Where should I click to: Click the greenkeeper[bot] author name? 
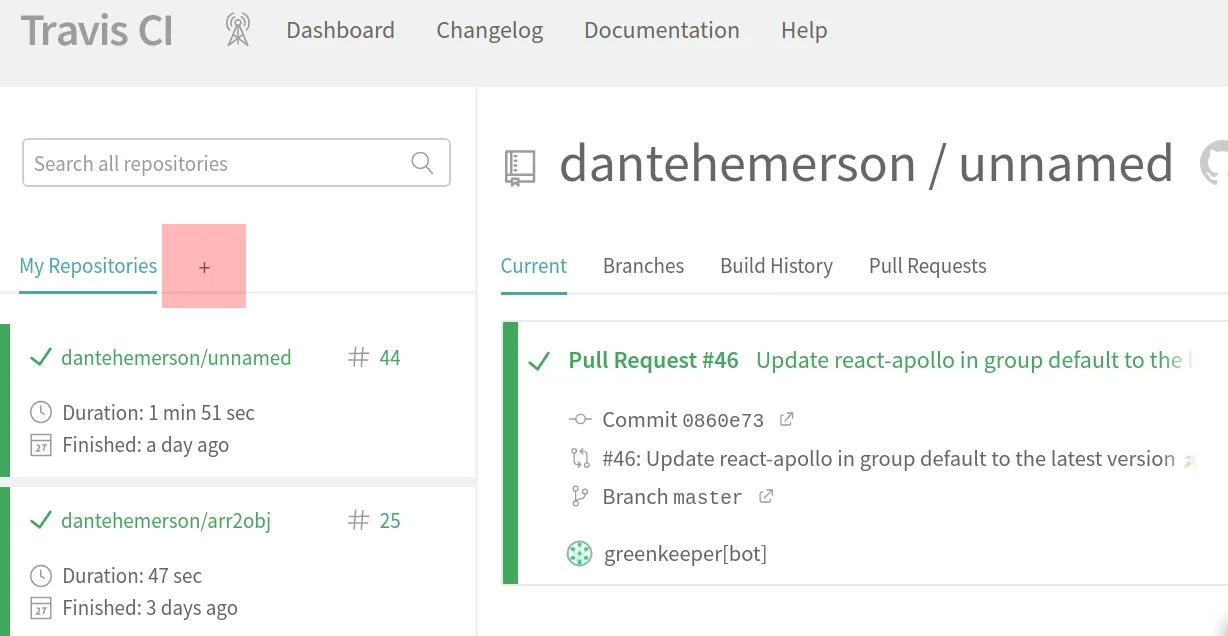pos(685,553)
